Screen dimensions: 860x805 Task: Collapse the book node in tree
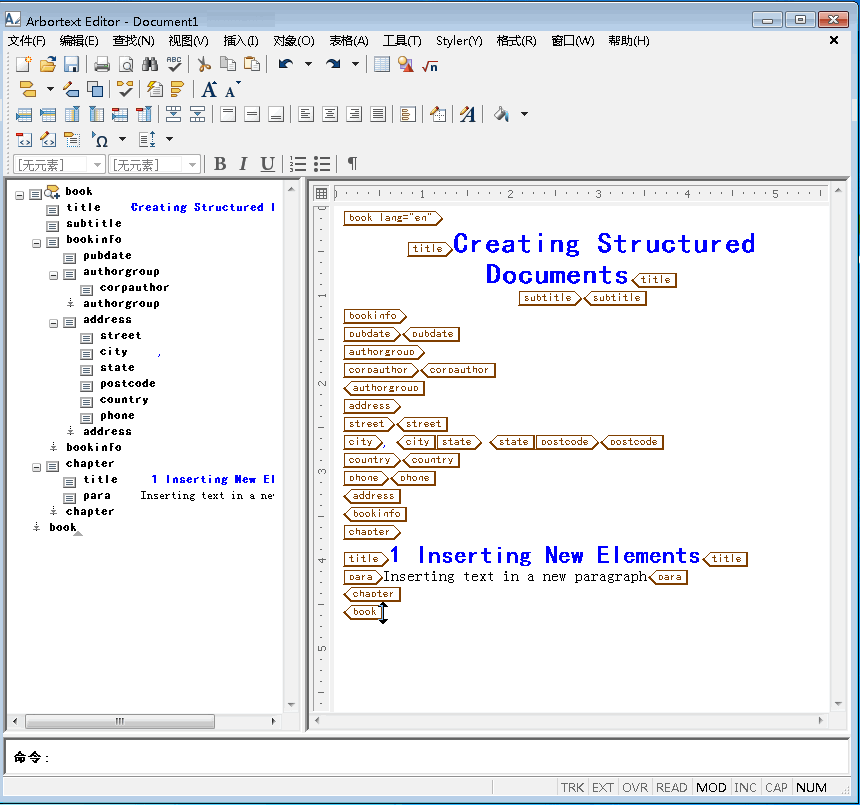(x=20, y=195)
